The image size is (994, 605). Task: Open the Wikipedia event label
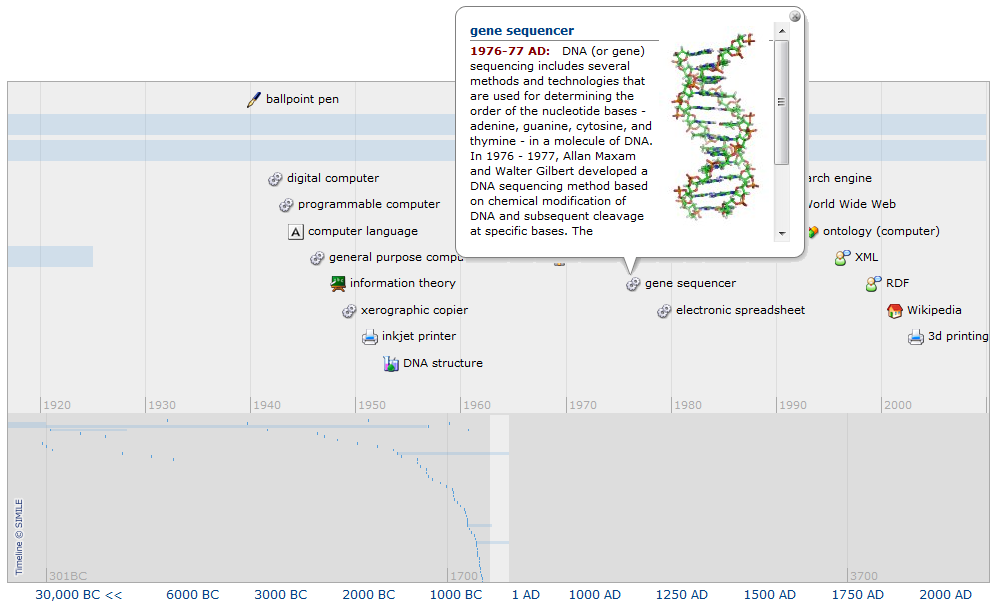tap(934, 310)
